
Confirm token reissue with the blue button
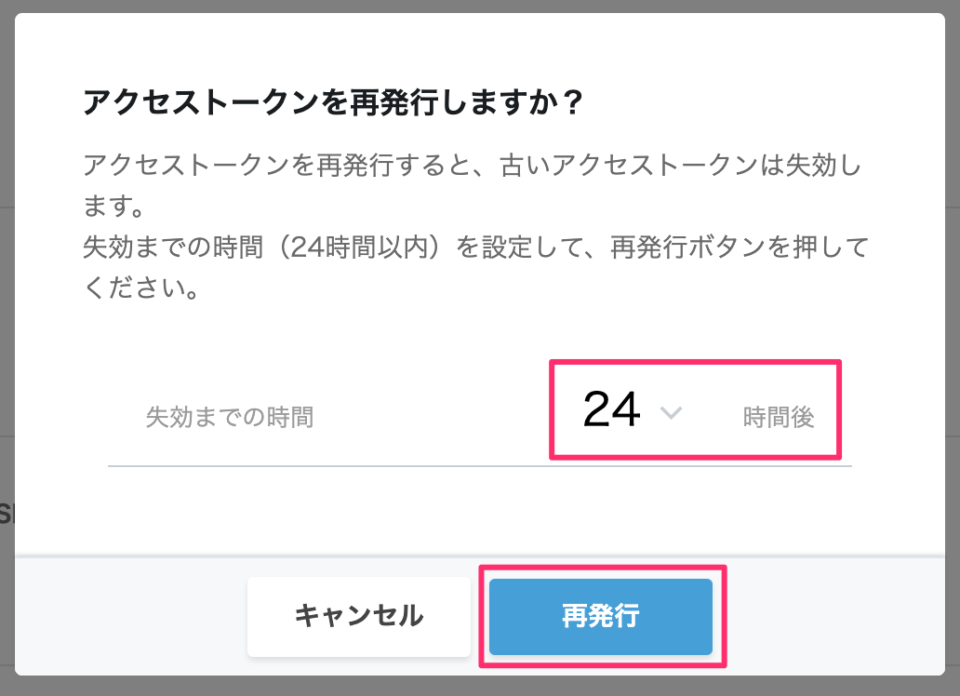600,616
